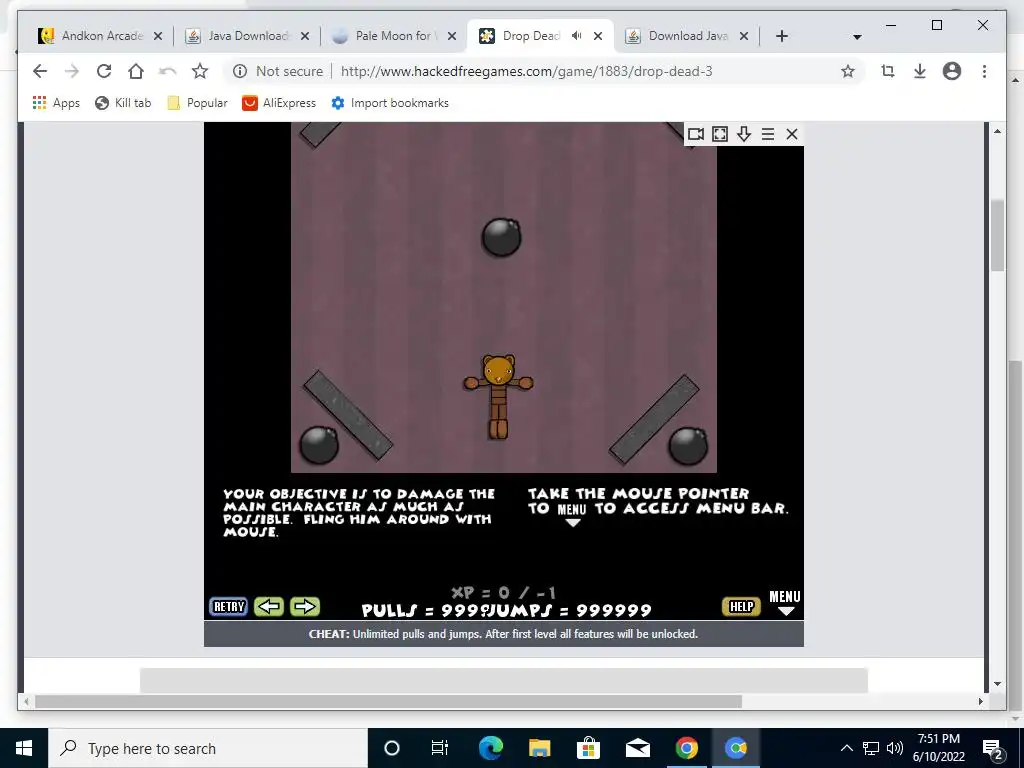The height and width of the screenshot is (768, 1024).
Task: Click the taskbar search box
Action: [x=208, y=748]
